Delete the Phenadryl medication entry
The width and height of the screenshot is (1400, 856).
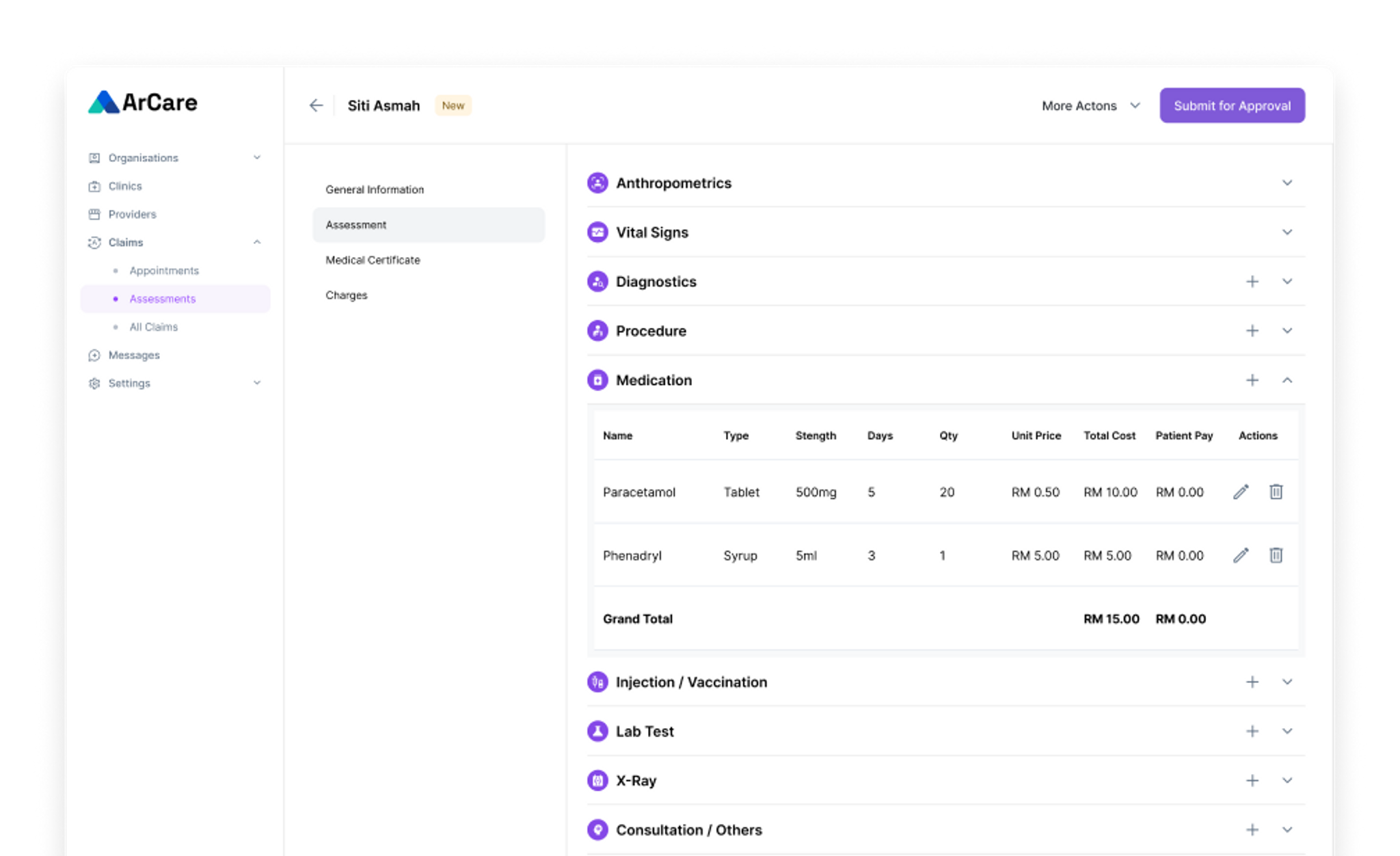tap(1276, 555)
